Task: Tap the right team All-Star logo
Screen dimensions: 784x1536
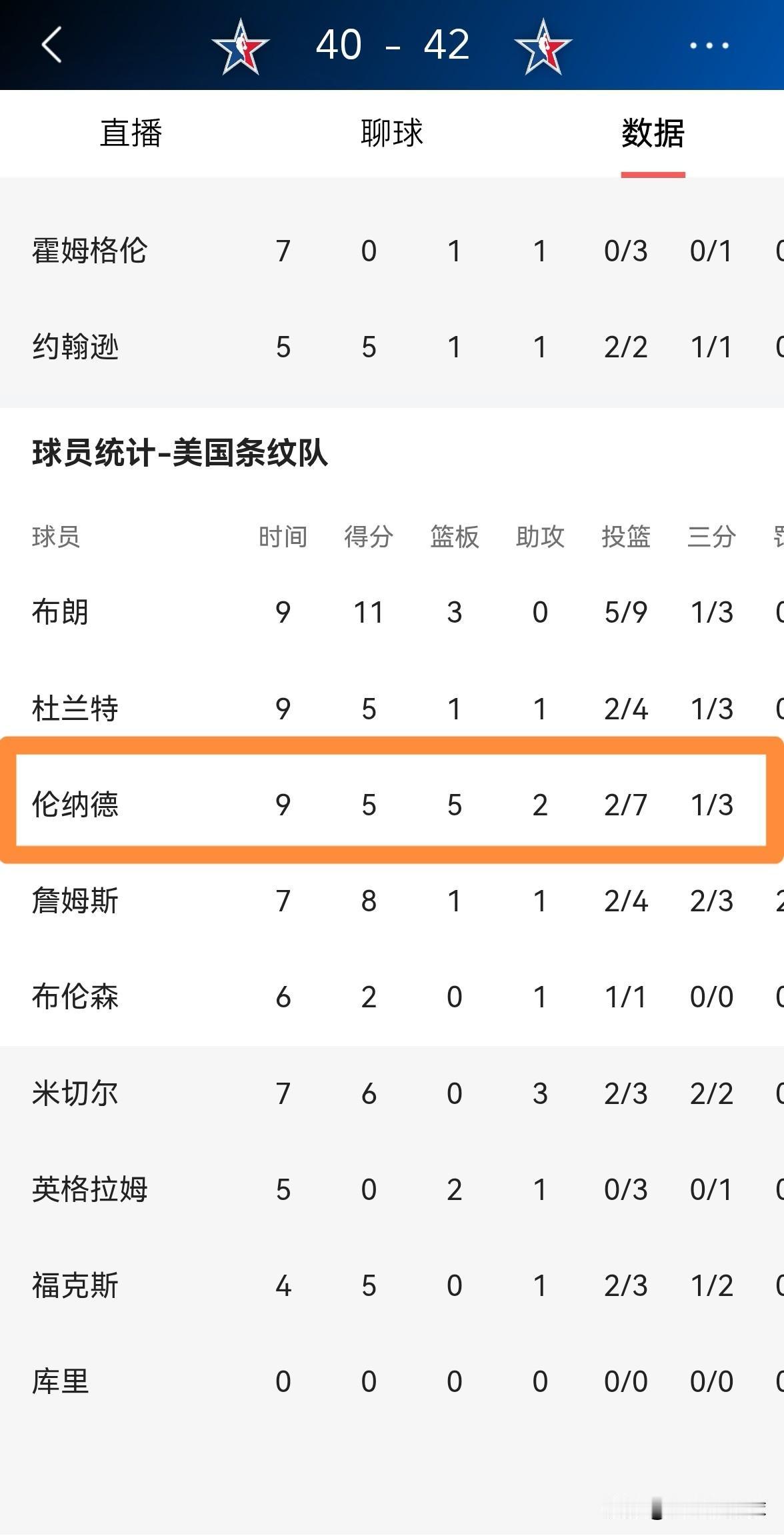Action: (543, 47)
